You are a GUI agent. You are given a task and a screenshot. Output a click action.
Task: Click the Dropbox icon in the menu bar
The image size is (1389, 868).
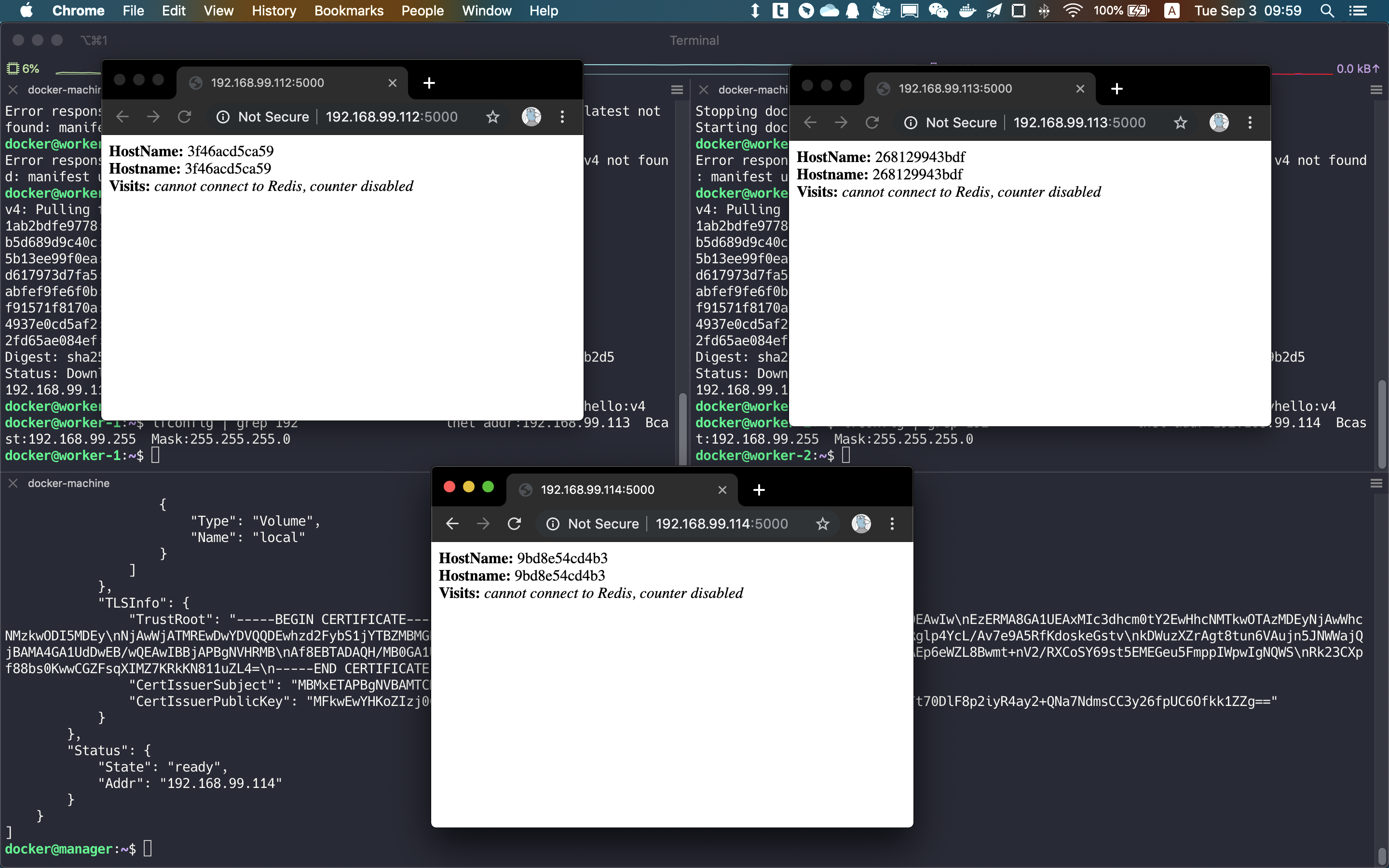pos(829,10)
